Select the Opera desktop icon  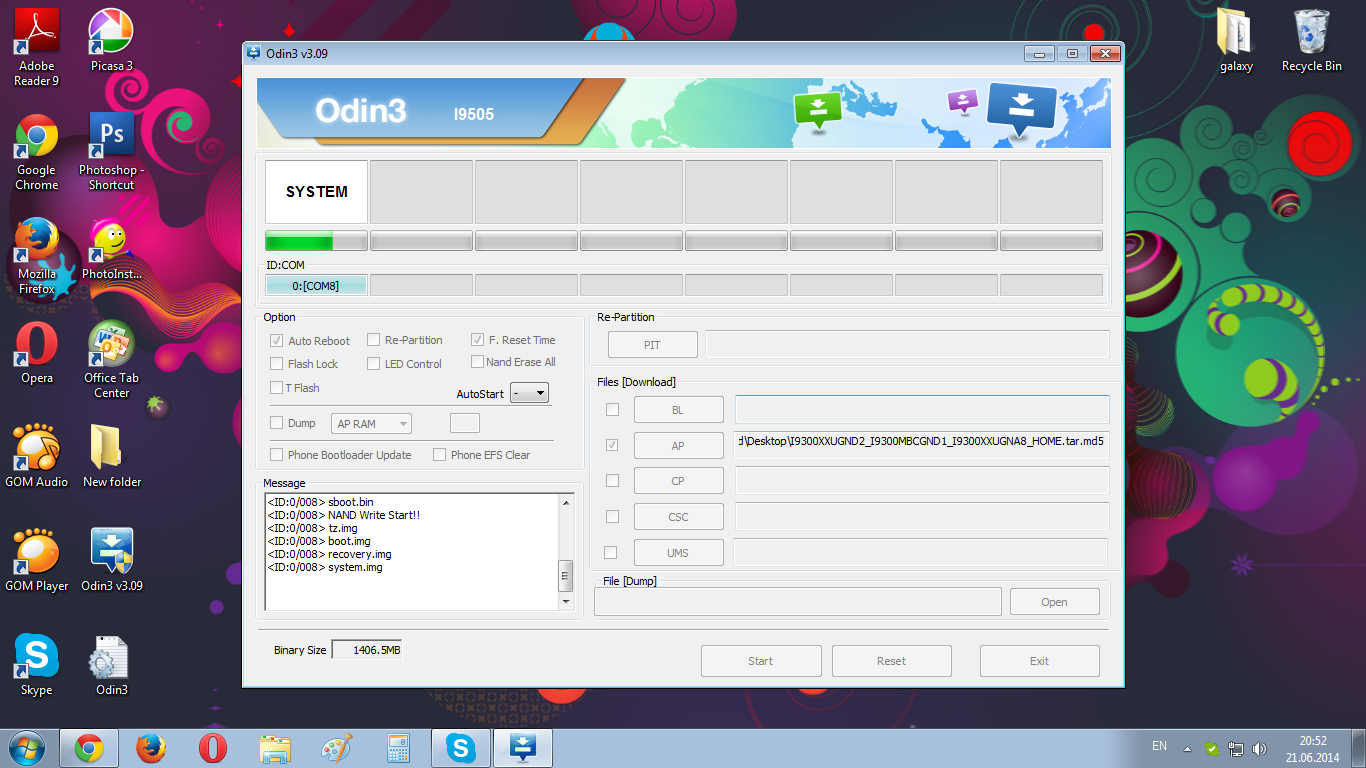(x=37, y=353)
